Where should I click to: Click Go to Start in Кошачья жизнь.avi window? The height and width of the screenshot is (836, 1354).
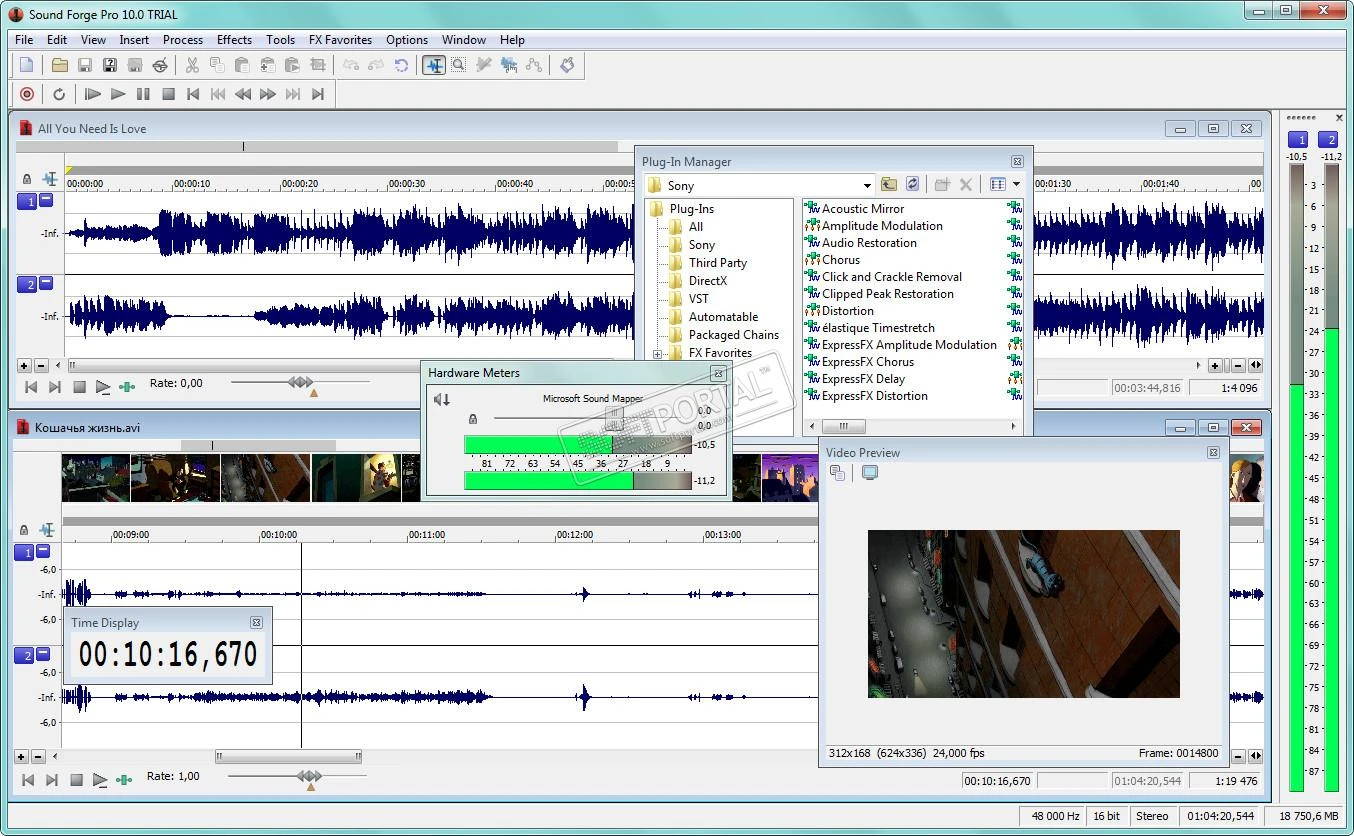point(28,780)
